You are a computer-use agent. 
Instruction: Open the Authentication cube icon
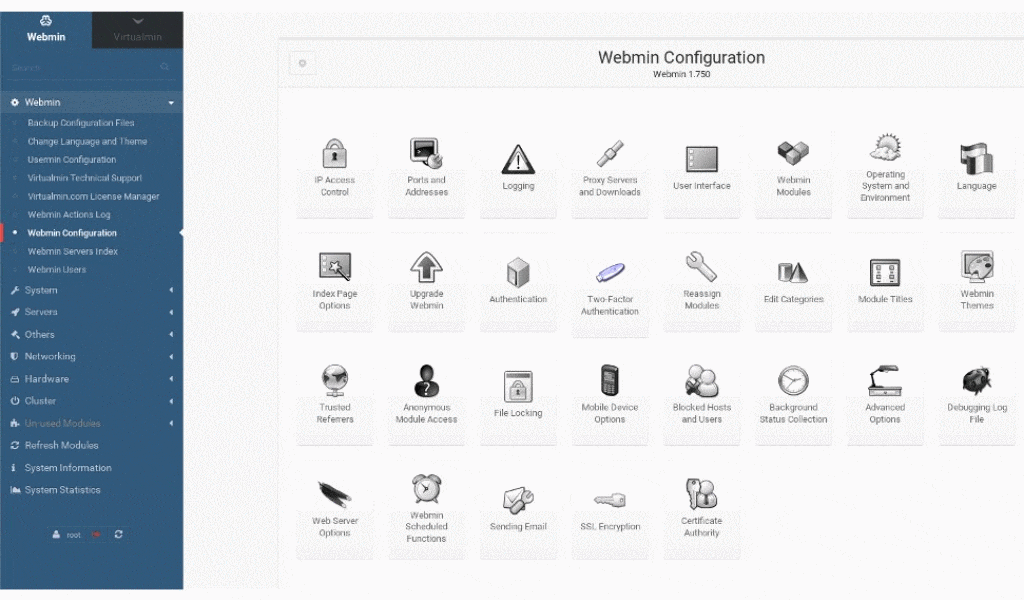tap(518, 272)
